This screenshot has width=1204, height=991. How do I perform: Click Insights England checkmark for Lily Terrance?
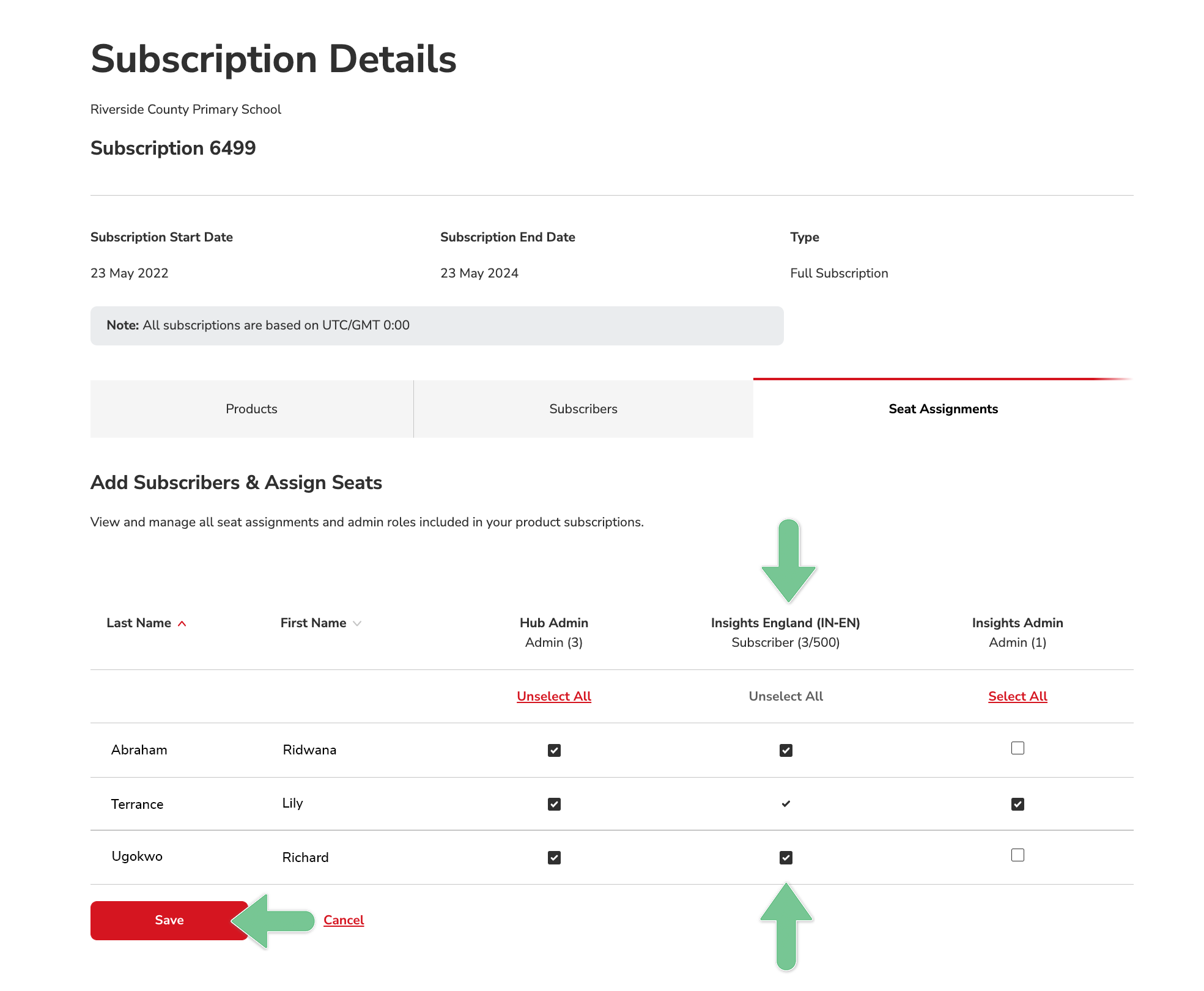[x=786, y=804]
